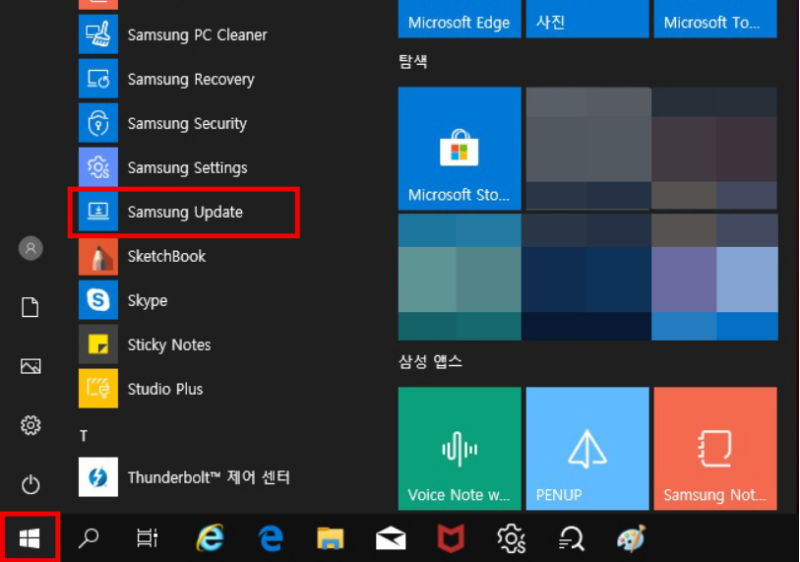Open the Microsoft Store tile
Image resolution: width=800 pixels, height=562 pixels.
pos(459,148)
